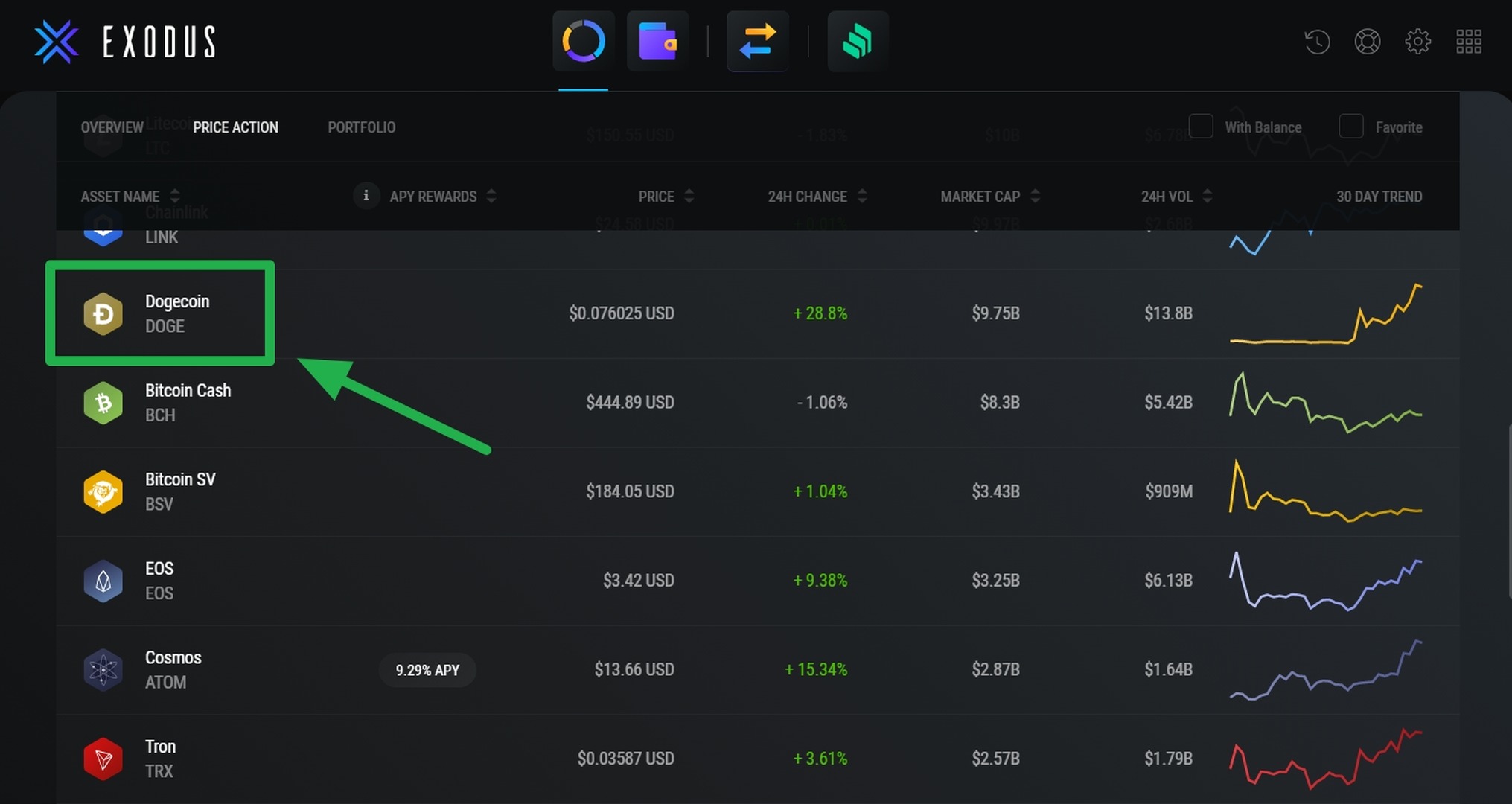Switch to the Portfolio tab

[x=362, y=127]
